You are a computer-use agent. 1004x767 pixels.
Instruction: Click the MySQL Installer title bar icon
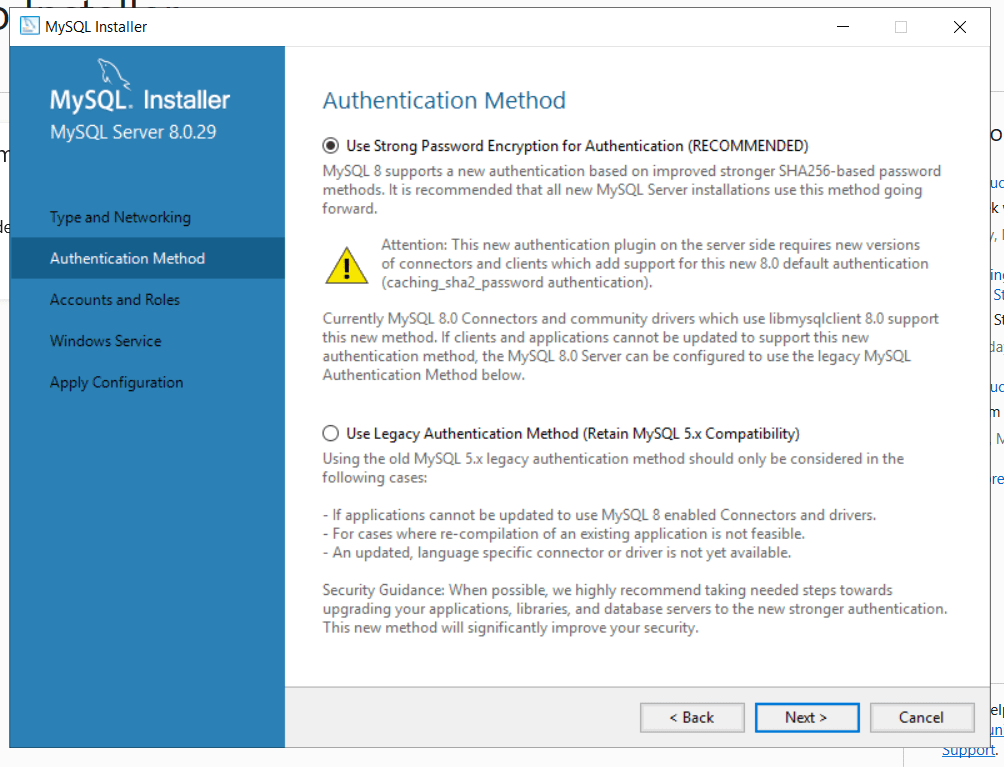coord(28,26)
